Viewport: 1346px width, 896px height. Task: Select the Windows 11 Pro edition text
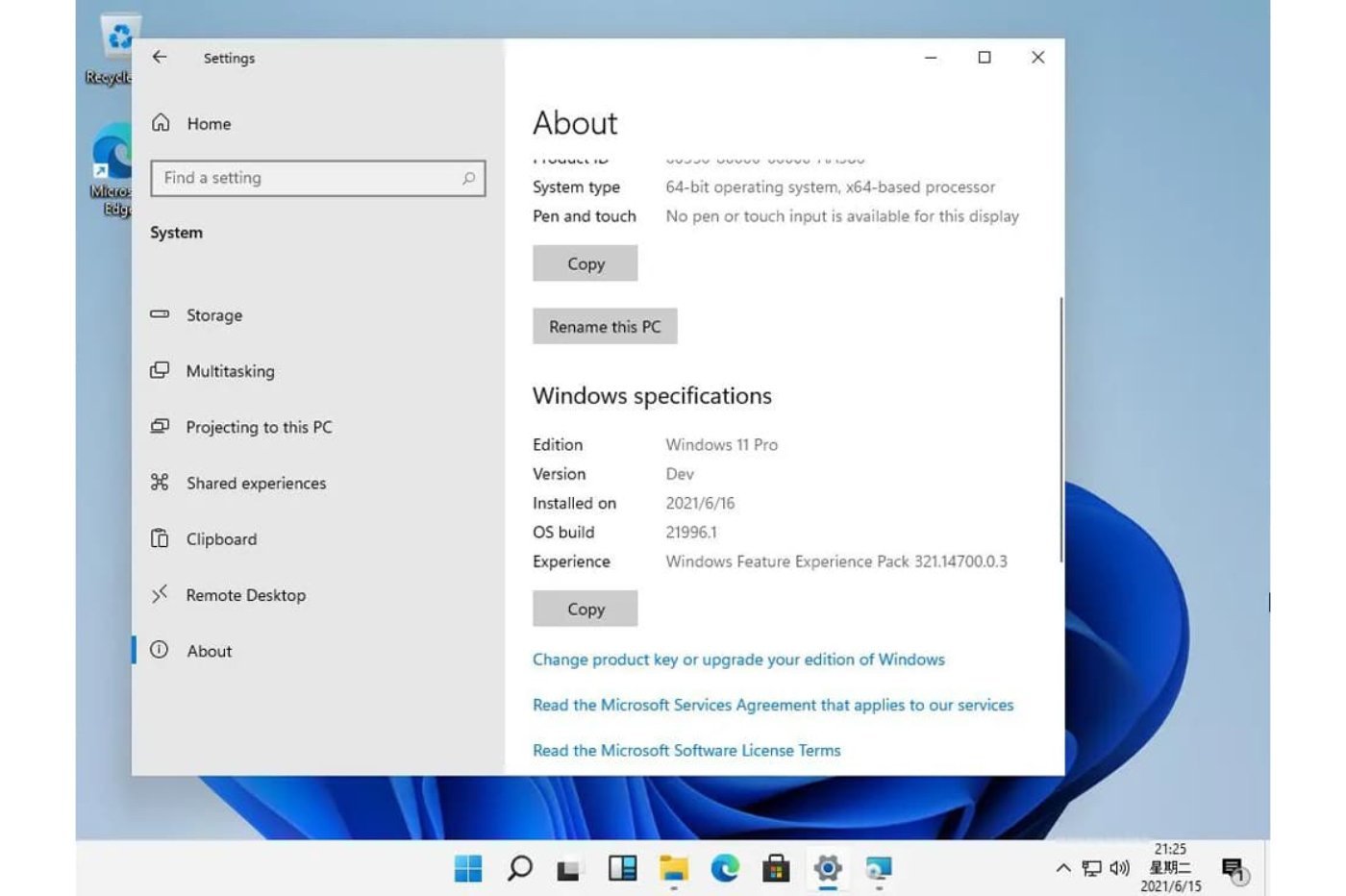click(722, 445)
